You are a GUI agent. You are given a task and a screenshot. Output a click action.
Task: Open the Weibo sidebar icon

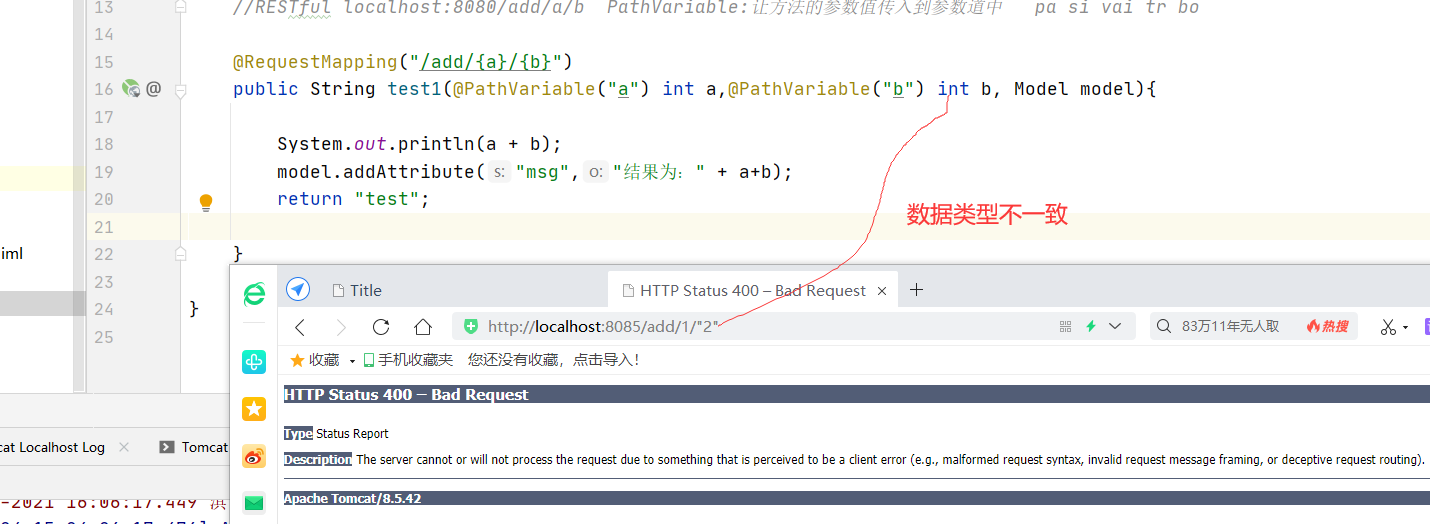pyautogui.click(x=254, y=456)
